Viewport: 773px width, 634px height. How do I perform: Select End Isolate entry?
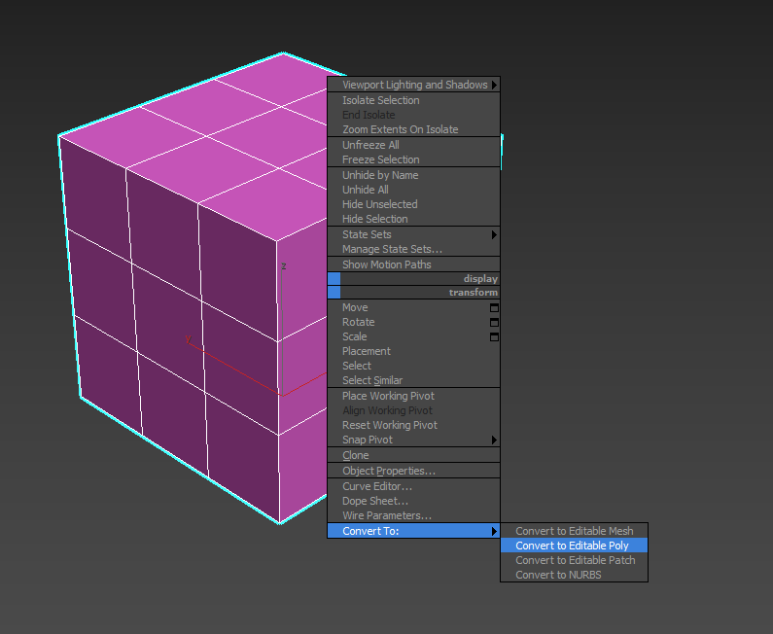[414, 115]
